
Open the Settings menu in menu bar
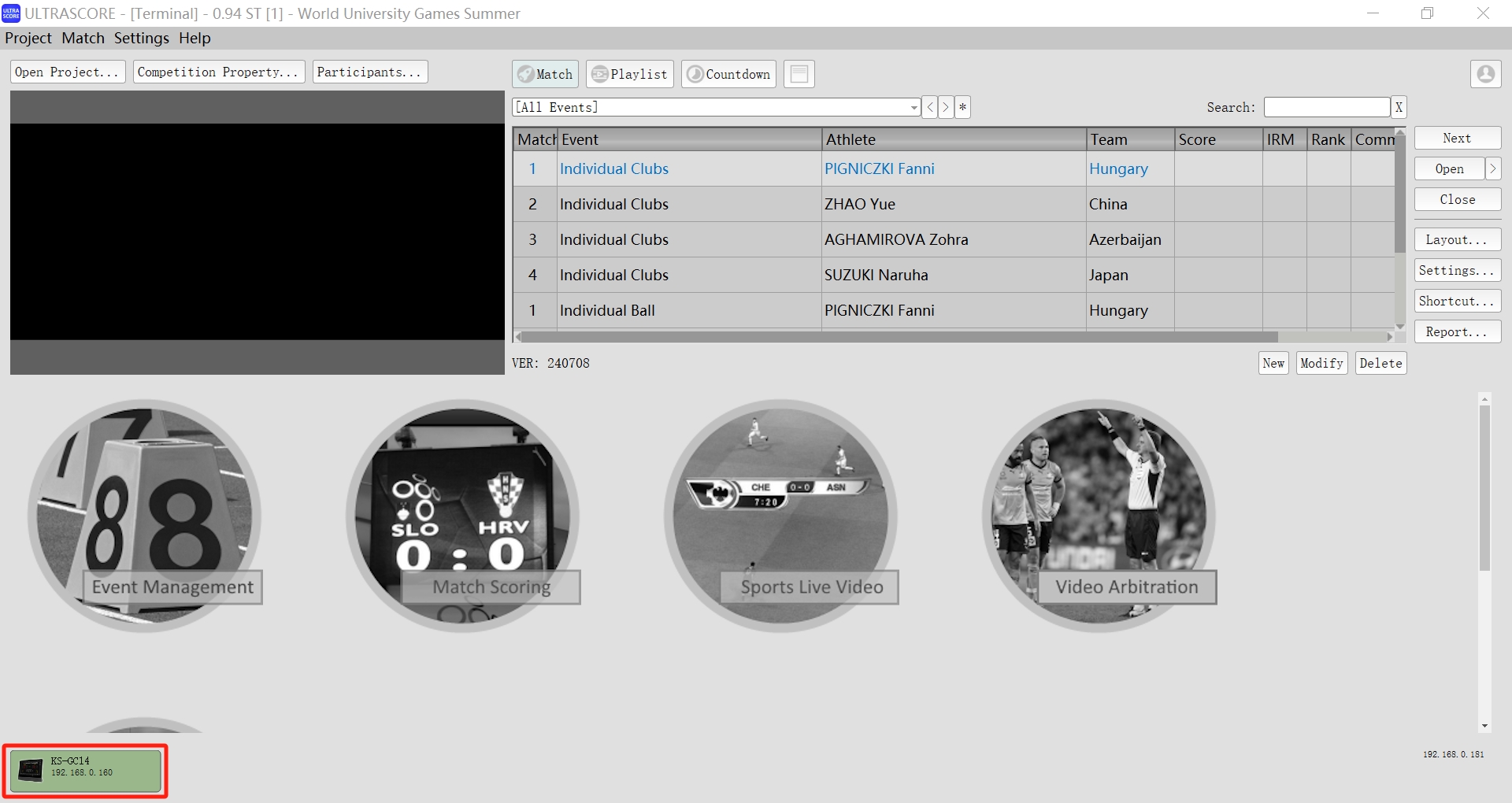(141, 38)
